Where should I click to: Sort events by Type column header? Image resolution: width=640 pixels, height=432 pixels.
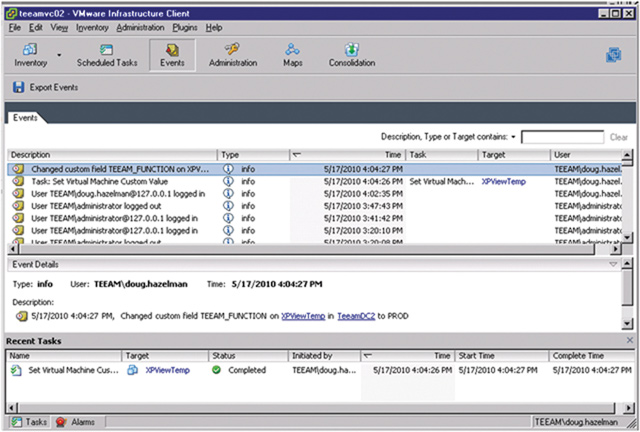[x=253, y=155]
